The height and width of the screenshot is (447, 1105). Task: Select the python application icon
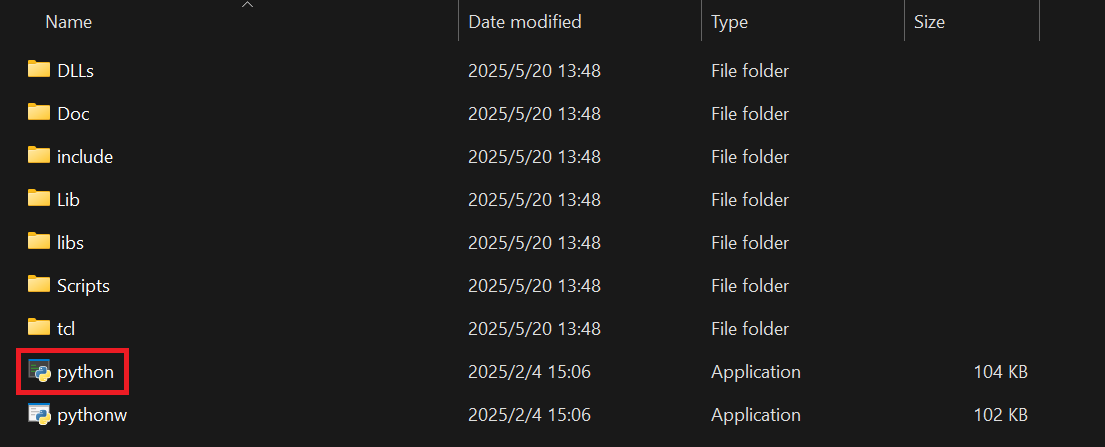click(x=39, y=371)
